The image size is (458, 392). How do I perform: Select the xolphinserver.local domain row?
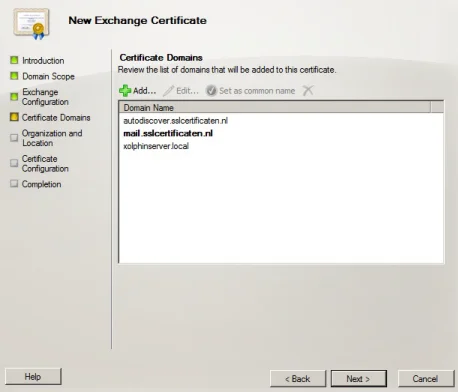[156, 146]
